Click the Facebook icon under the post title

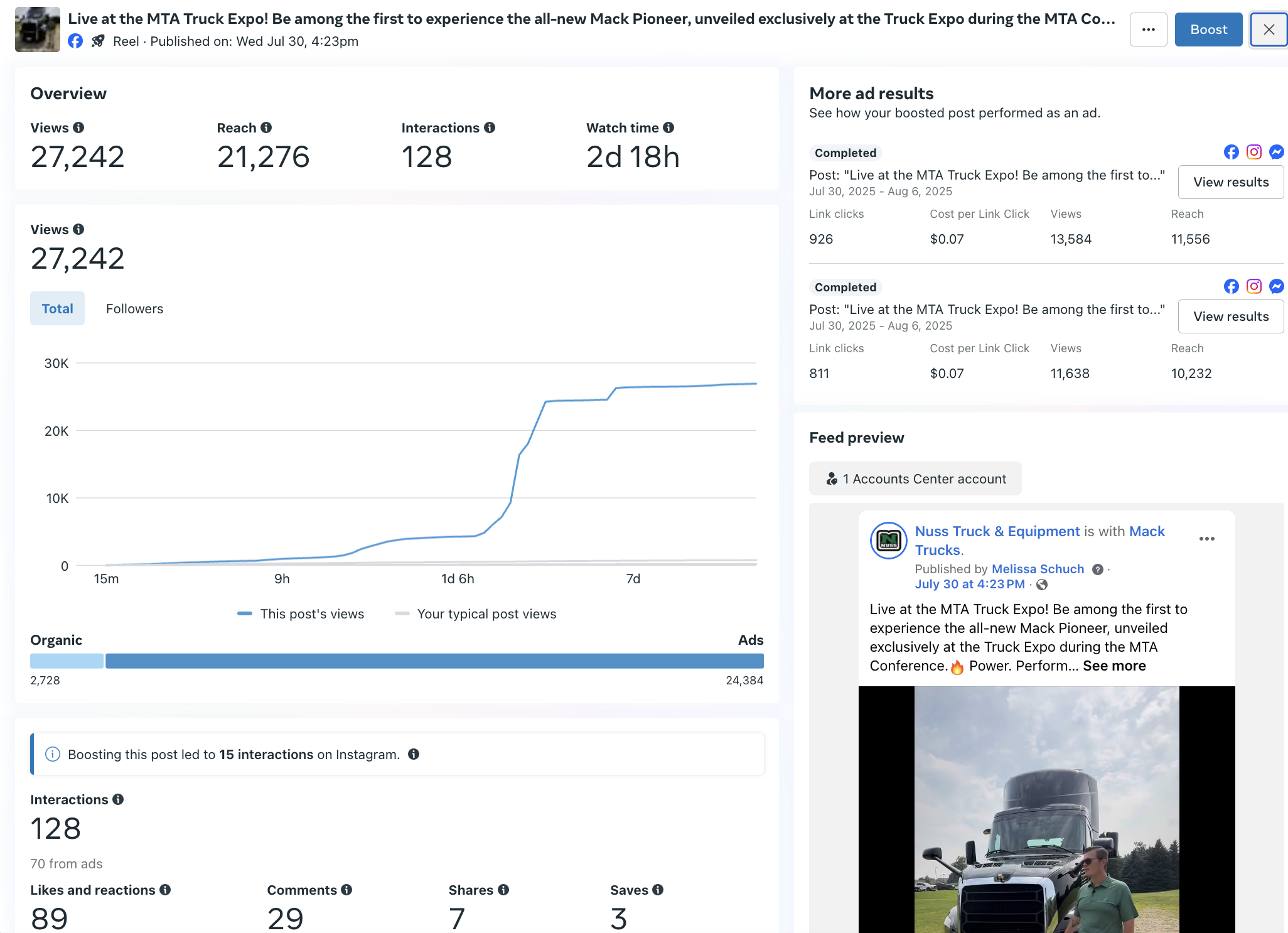[75, 41]
